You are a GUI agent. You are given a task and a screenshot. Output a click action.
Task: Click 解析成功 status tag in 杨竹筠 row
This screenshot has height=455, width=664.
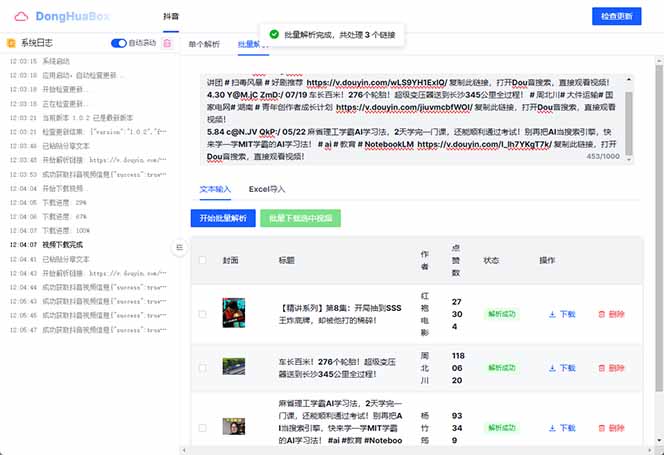pyautogui.click(x=502, y=428)
